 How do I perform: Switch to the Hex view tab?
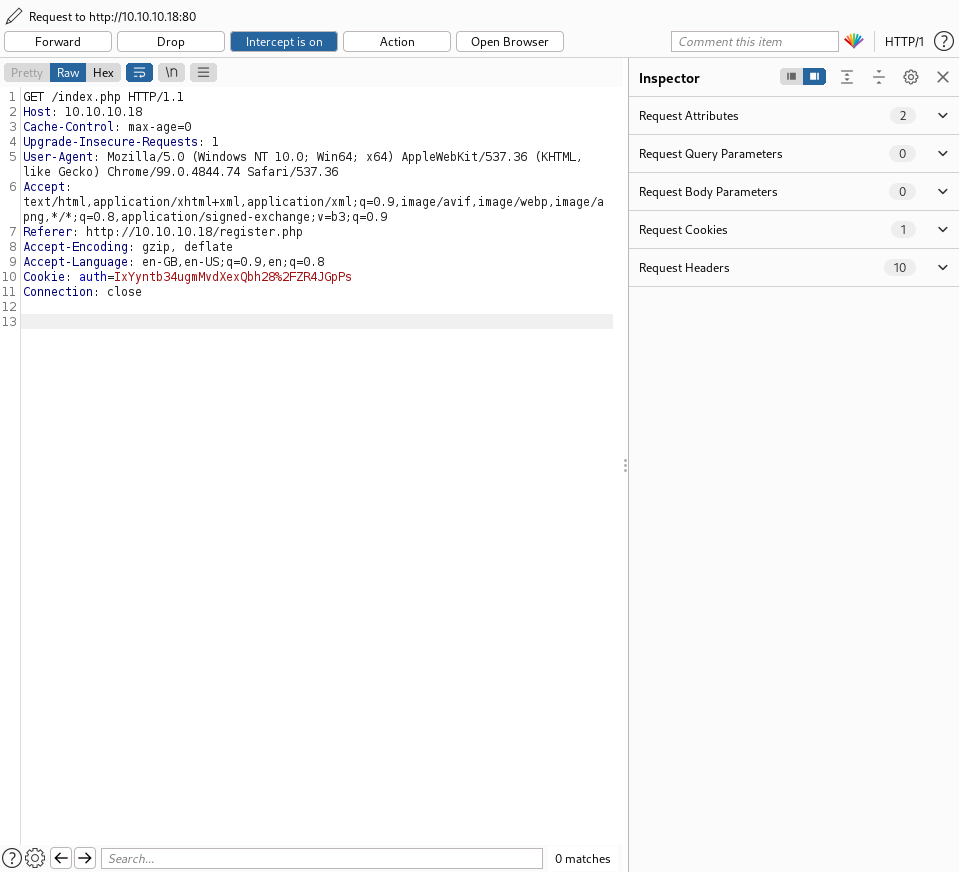point(103,73)
